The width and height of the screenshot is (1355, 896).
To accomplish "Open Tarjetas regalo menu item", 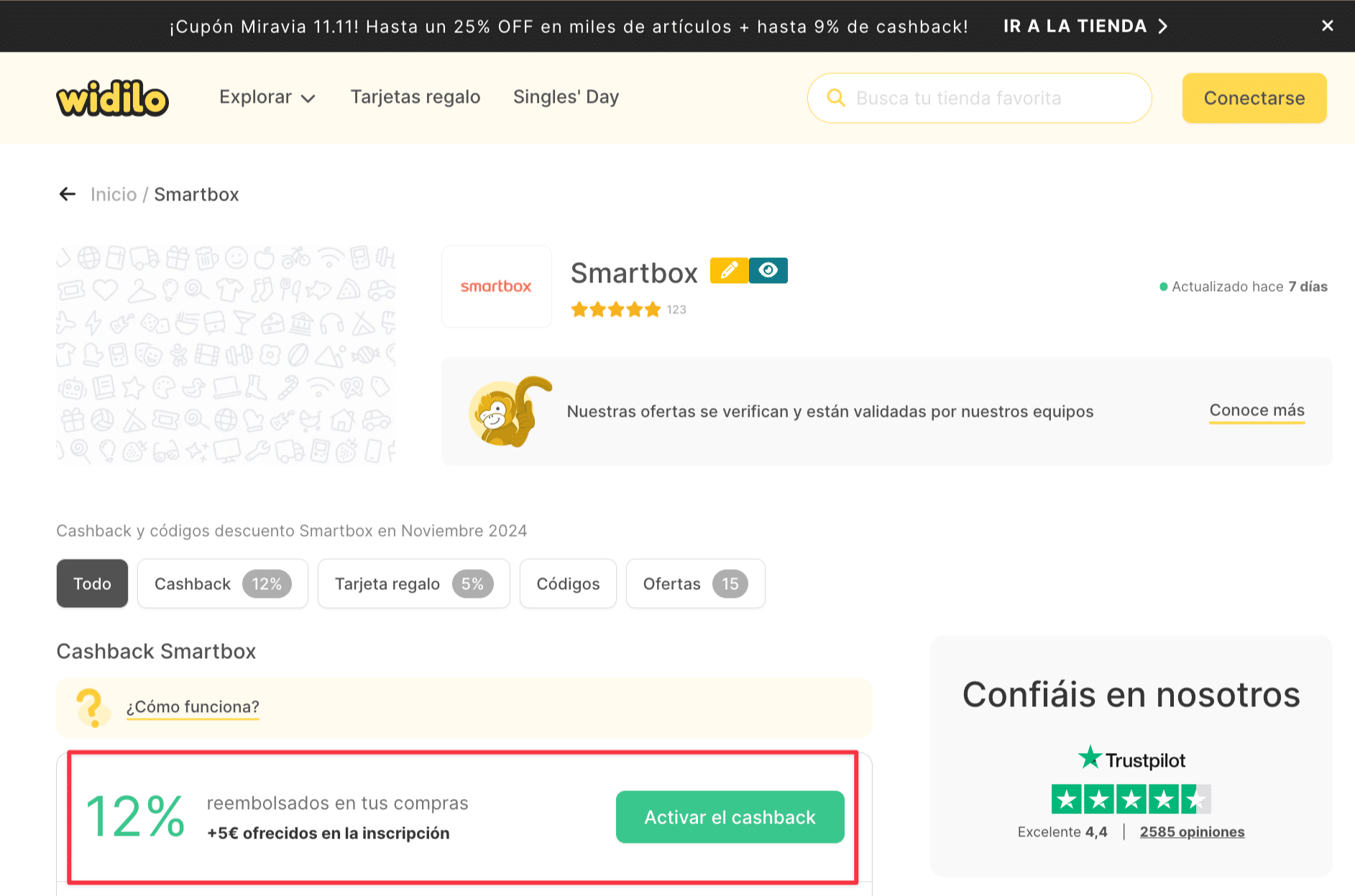I will [x=415, y=97].
